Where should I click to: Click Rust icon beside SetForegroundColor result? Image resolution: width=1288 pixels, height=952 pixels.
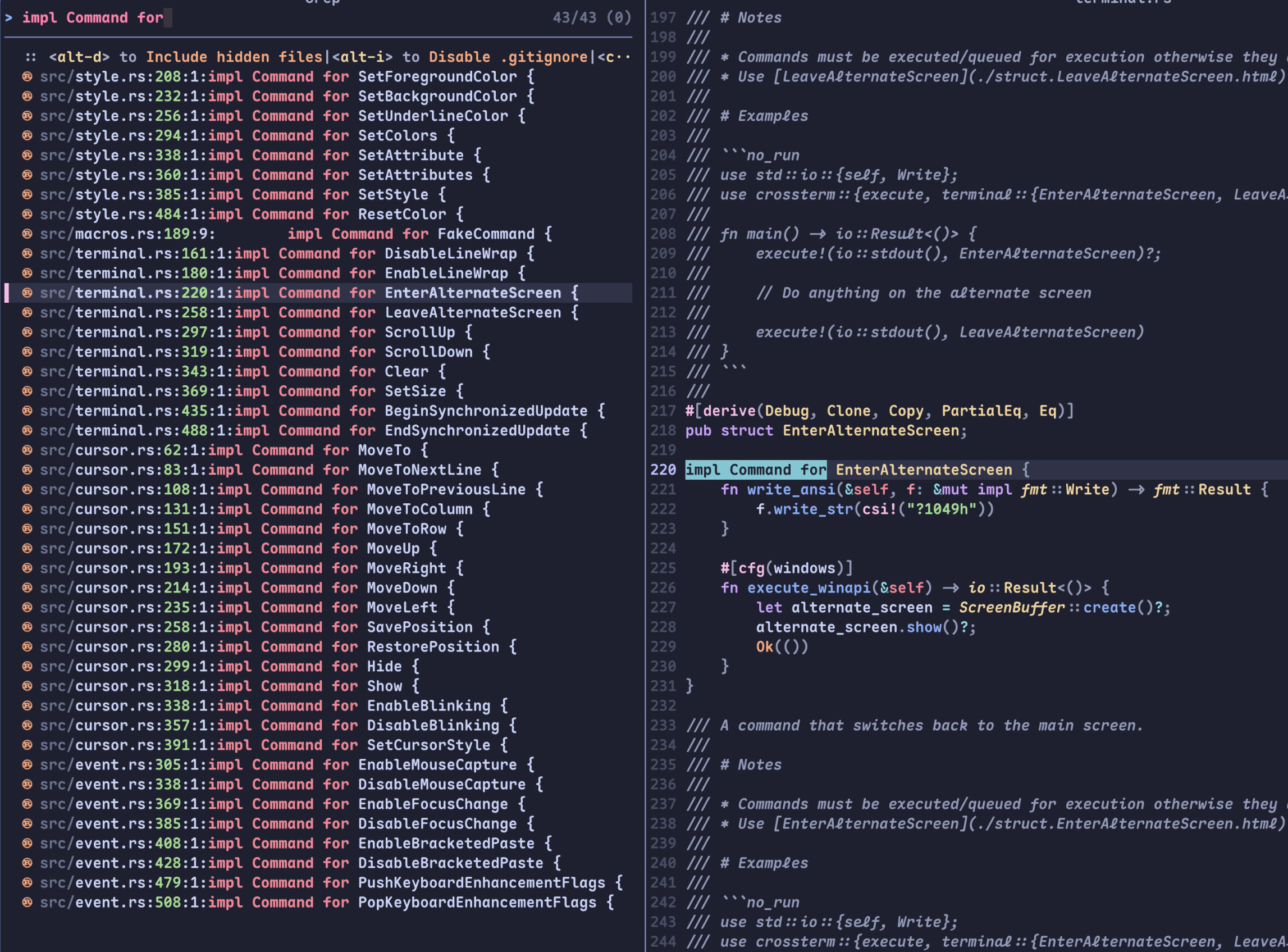27,76
